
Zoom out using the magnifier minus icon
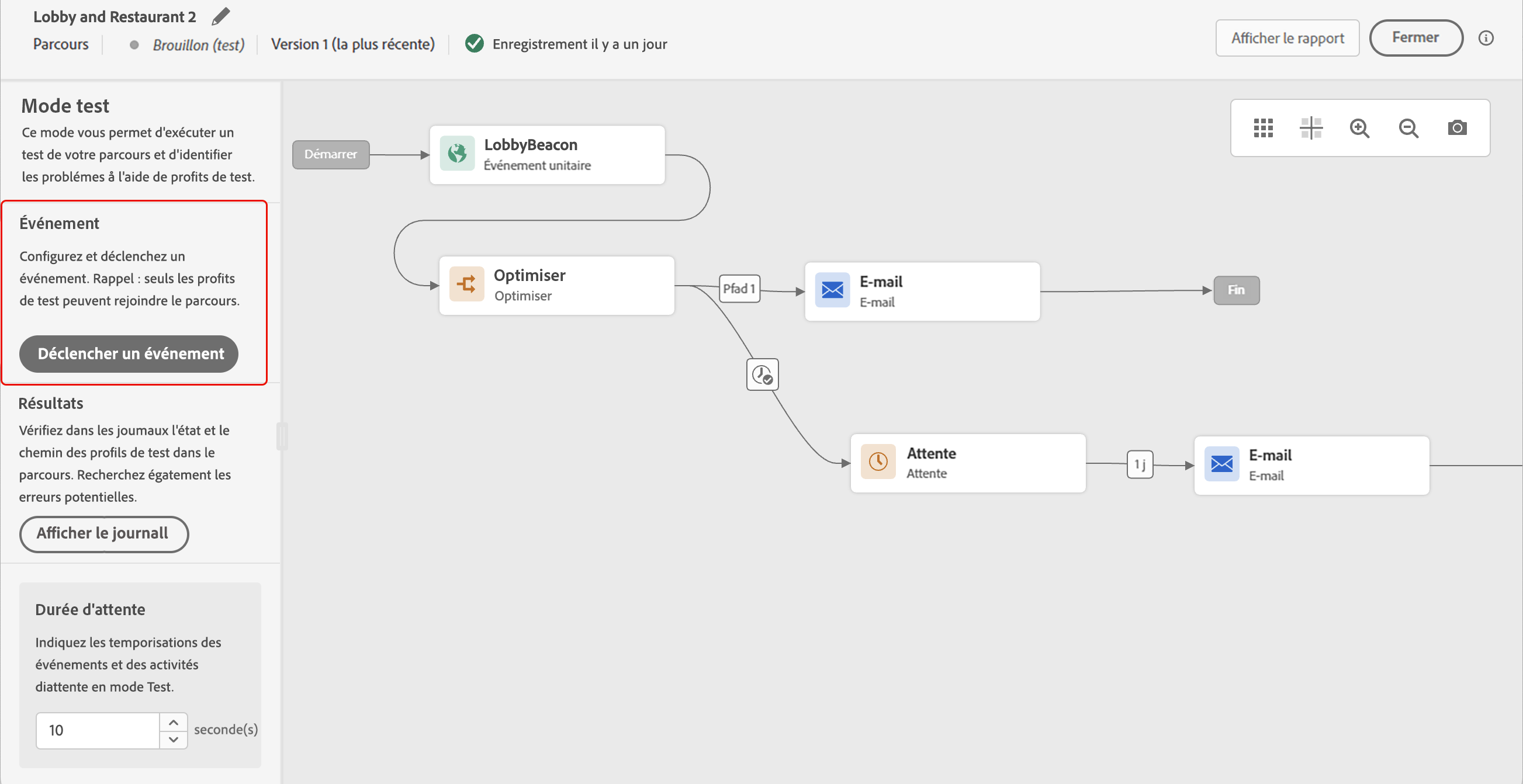(x=1408, y=127)
